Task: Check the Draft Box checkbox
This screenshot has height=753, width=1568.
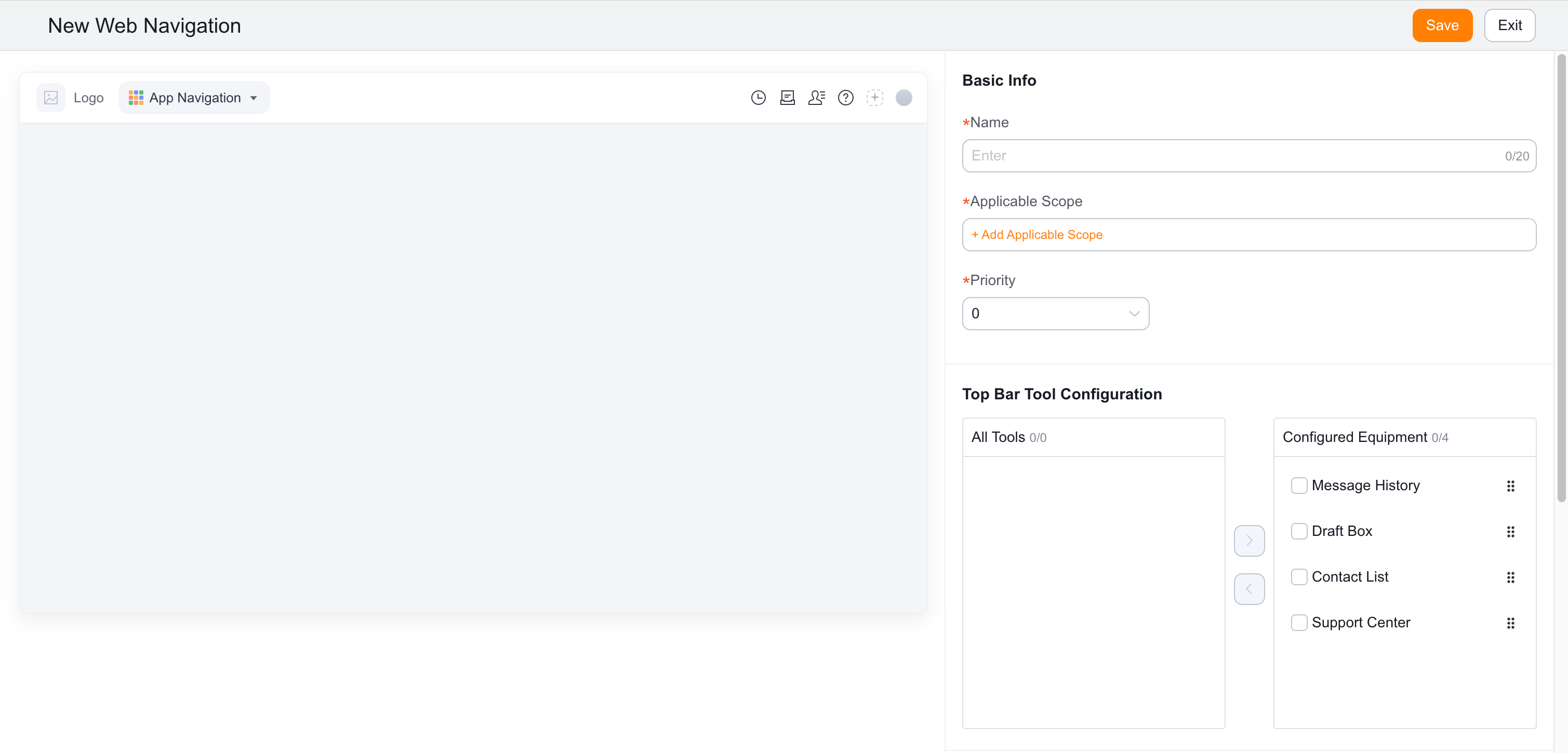Action: click(1299, 531)
